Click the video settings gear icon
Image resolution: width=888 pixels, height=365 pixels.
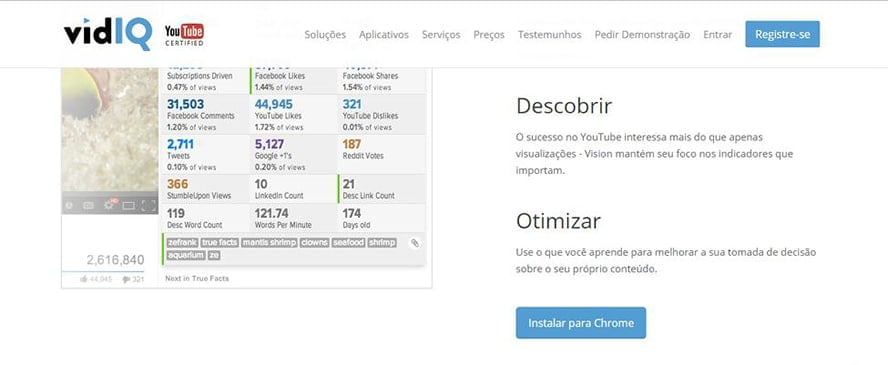tap(109, 205)
